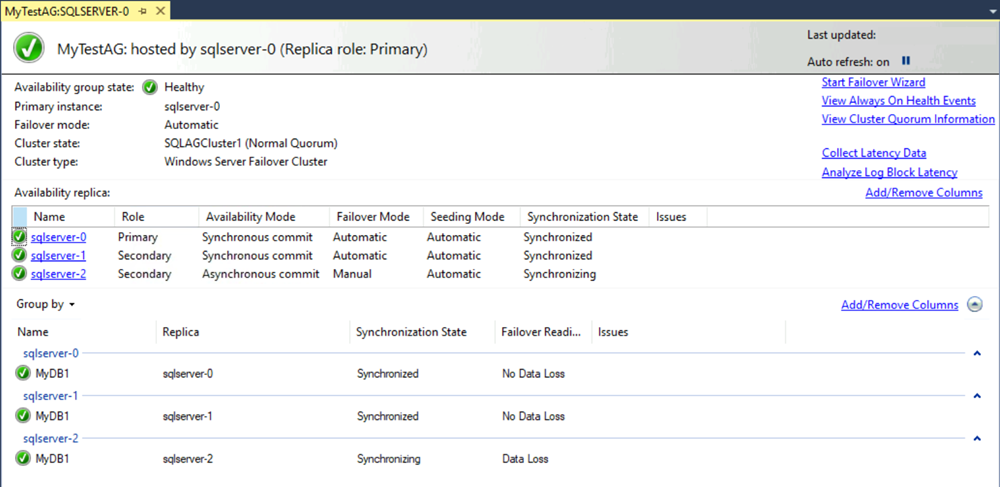Pause auto refresh with the pause icon
This screenshot has width=1000, height=487.
[906, 62]
